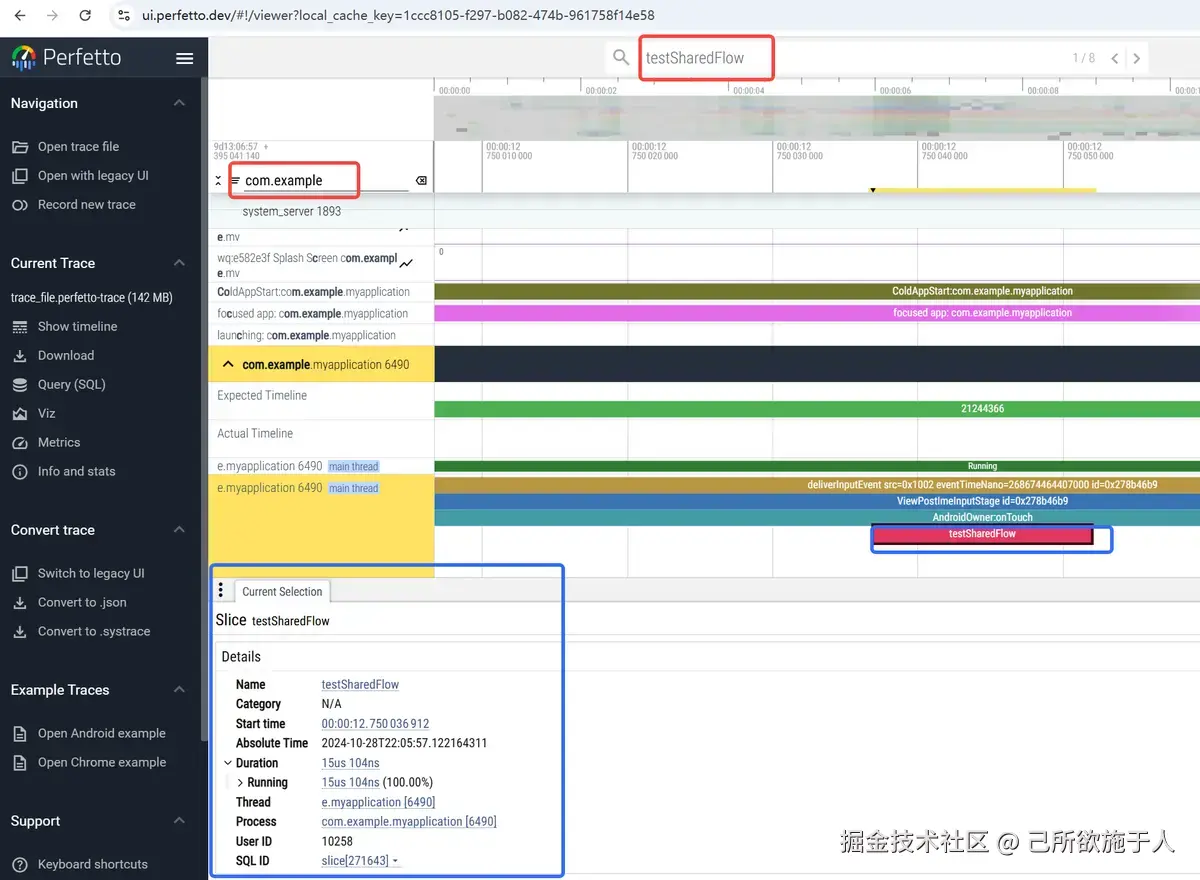1200x880 pixels.
Task: Click the Open with legacy UI icon
Action: coord(20,176)
